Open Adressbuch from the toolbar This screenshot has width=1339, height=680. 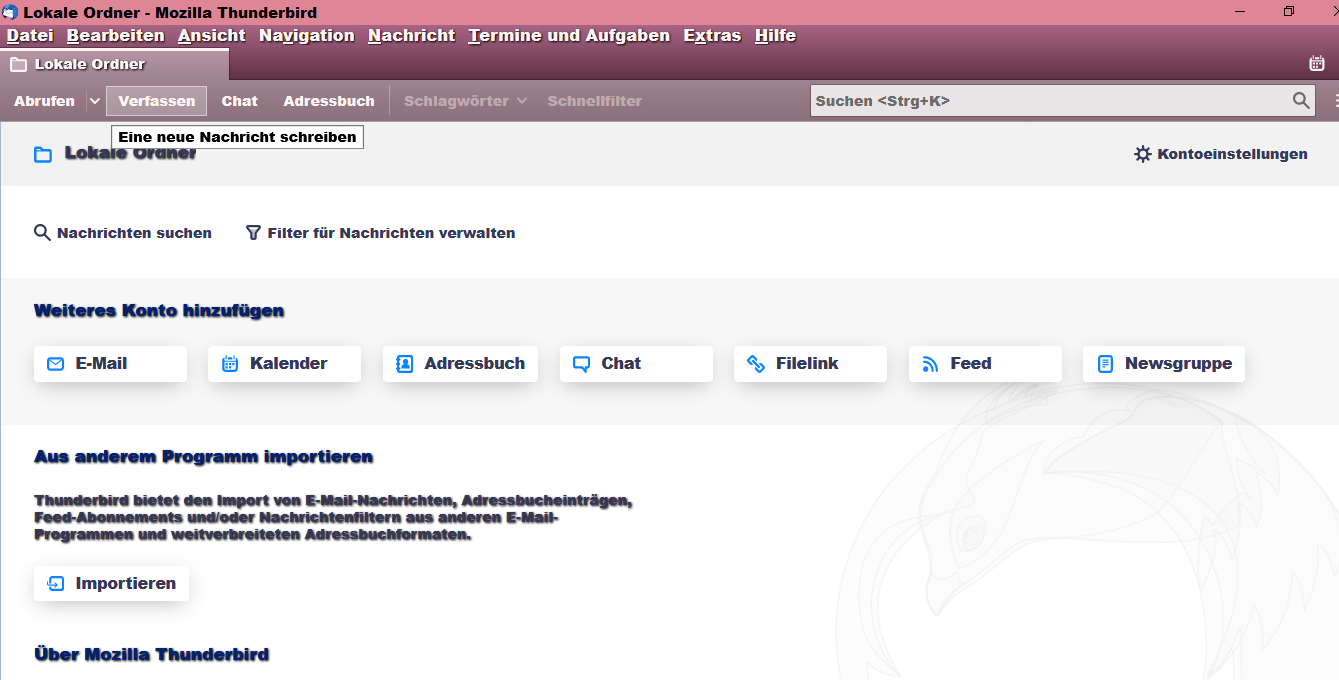click(329, 101)
